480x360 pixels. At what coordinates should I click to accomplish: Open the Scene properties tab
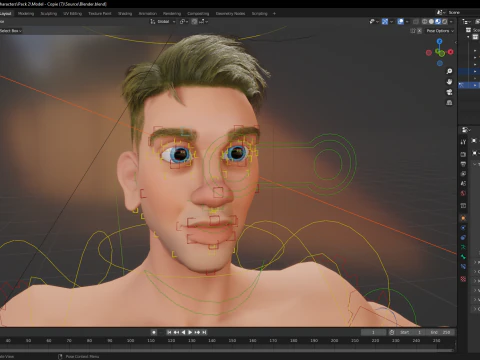tap(463, 184)
